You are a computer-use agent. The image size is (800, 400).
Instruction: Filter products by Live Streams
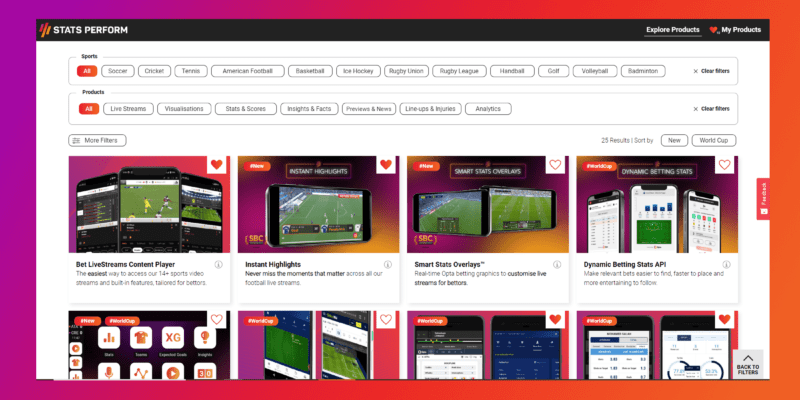(128, 109)
